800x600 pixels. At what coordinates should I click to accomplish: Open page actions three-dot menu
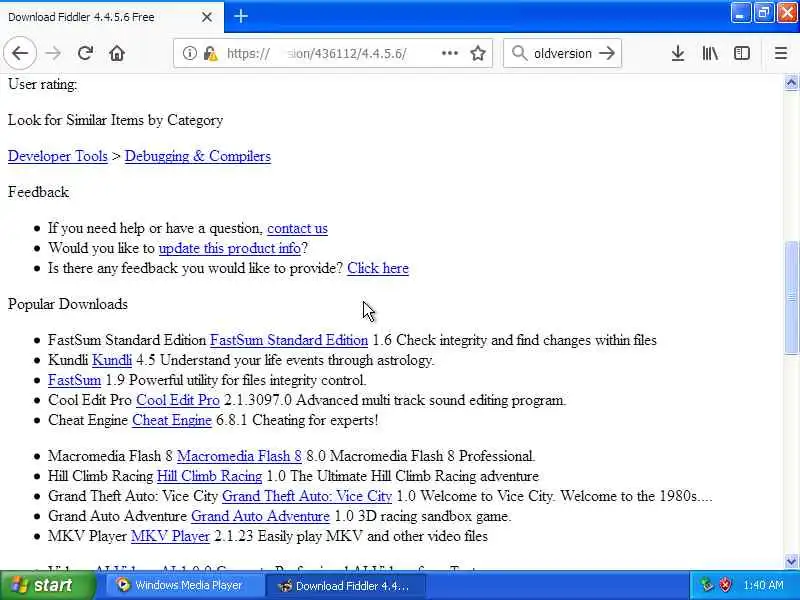pyautogui.click(x=449, y=53)
